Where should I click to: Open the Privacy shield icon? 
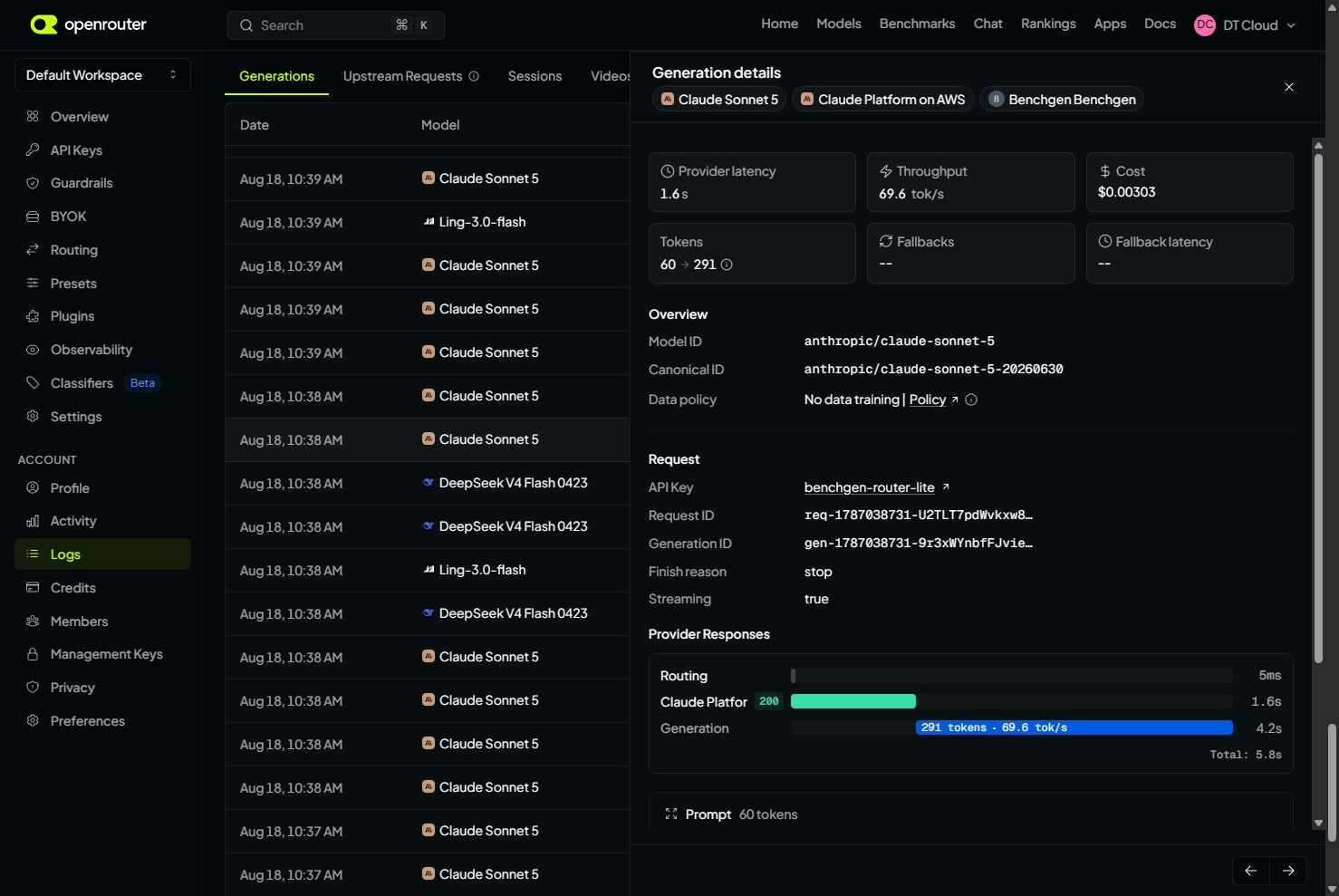click(x=33, y=687)
